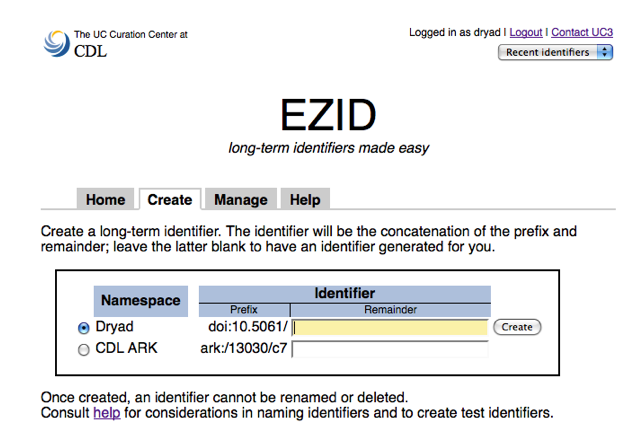Click the doi:10.5061/ prefix text

[248, 326]
